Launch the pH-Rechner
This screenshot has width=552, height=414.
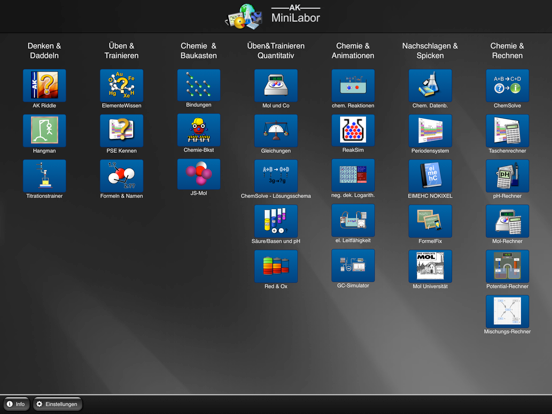pyautogui.click(x=507, y=176)
